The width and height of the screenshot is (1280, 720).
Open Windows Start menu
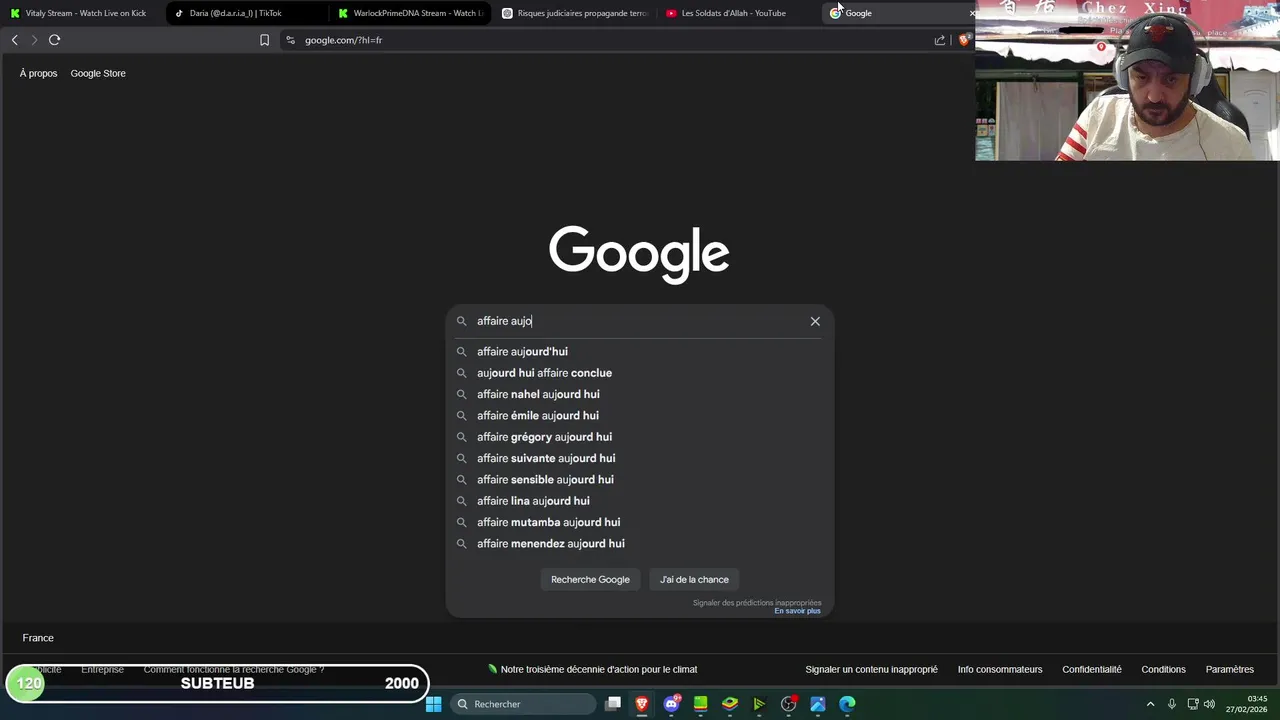click(434, 704)
